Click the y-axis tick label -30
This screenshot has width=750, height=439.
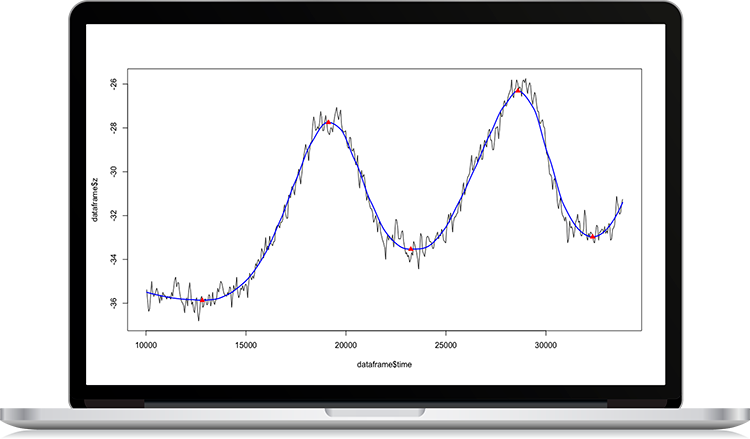tap(113, 172)
